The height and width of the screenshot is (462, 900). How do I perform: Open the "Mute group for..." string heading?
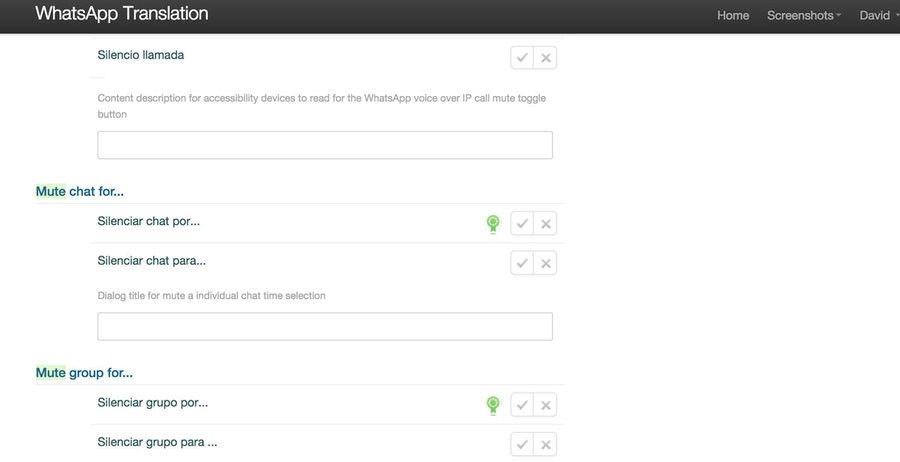(x=84, y=372)
